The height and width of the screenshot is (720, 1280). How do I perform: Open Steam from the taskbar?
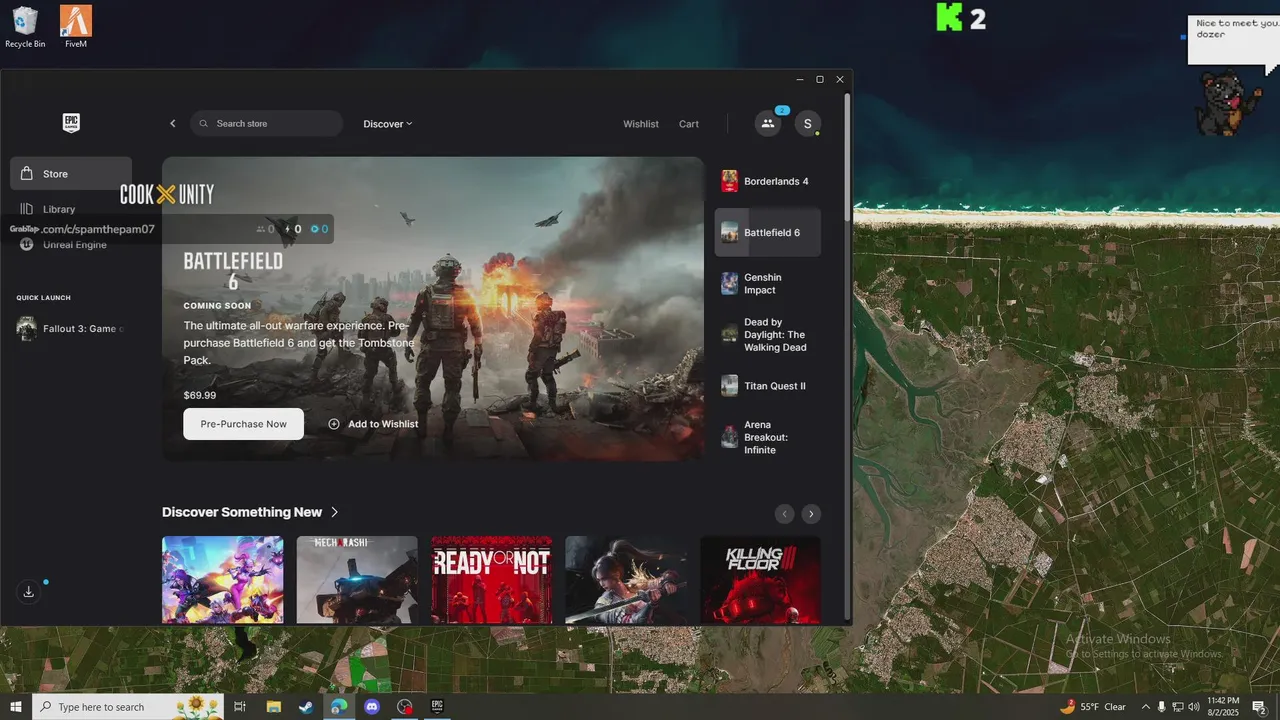point(305,707)
